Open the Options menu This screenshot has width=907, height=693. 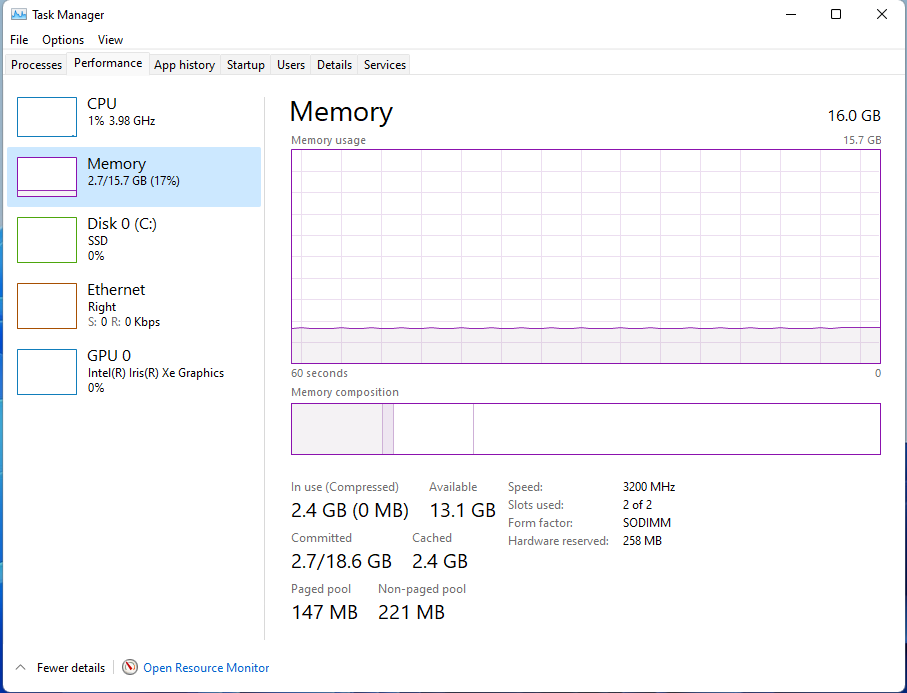[63, 40]
